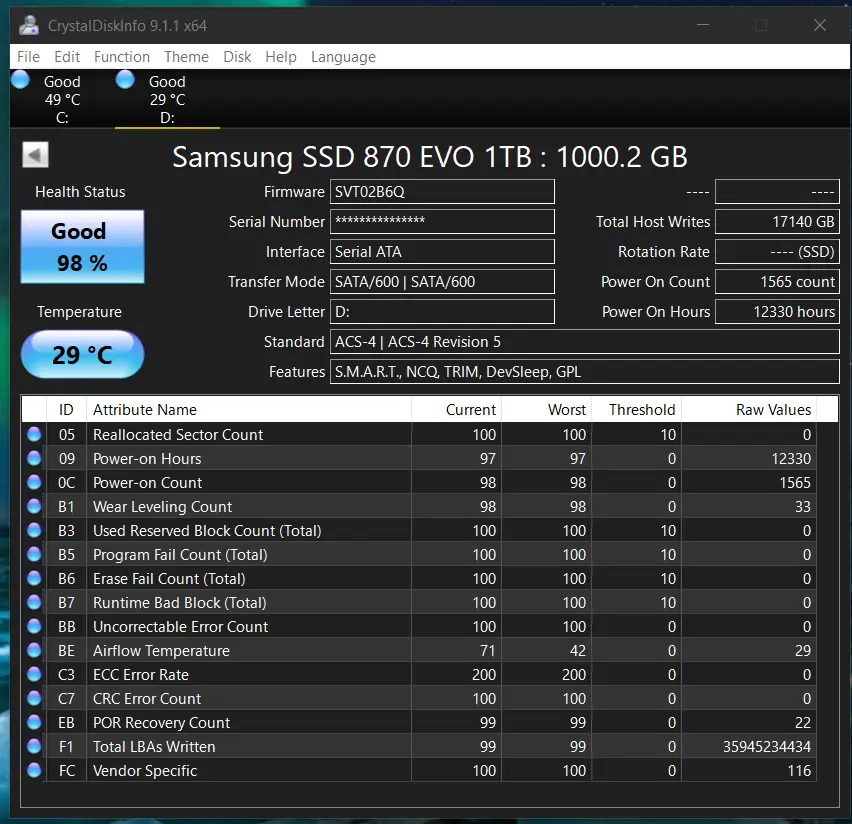
Task: Select the Airflow Temperature attribute name
Action: [161, 651]
